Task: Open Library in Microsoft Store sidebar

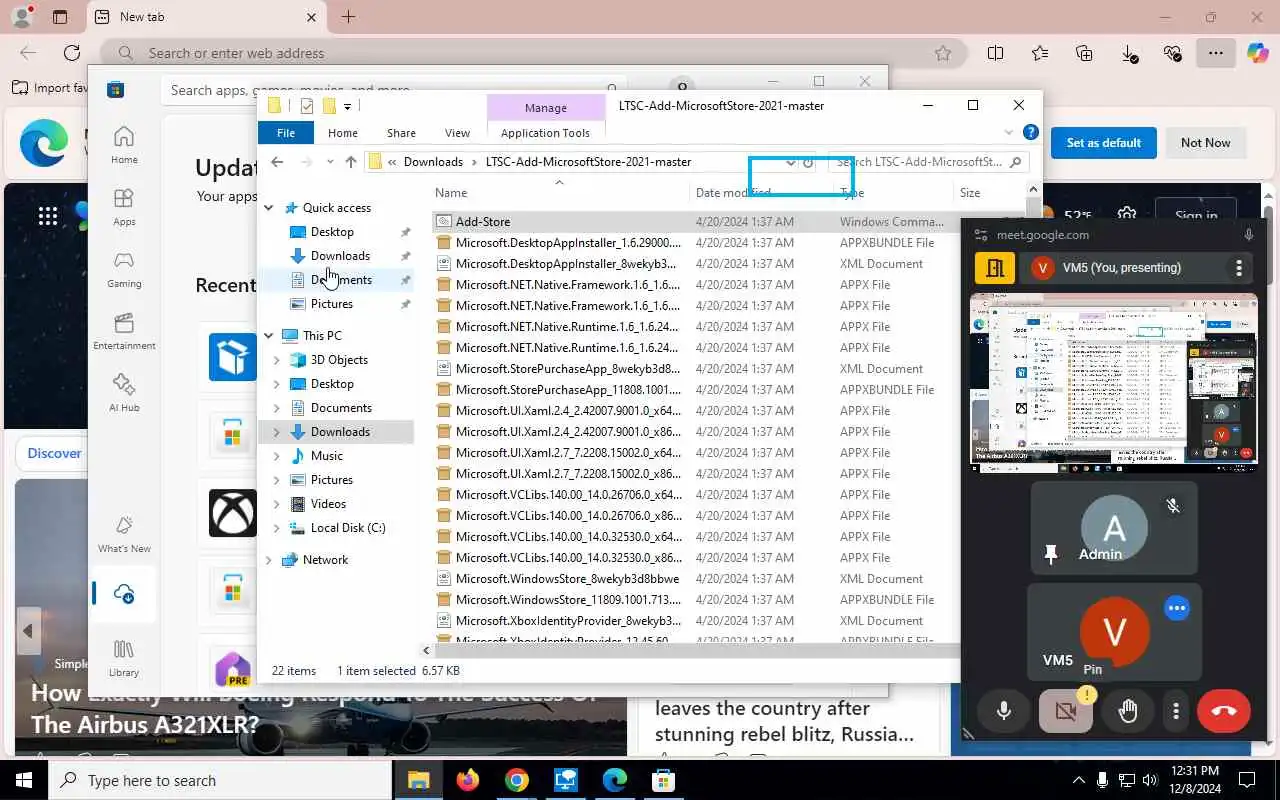Action: [x=124, y=658]
